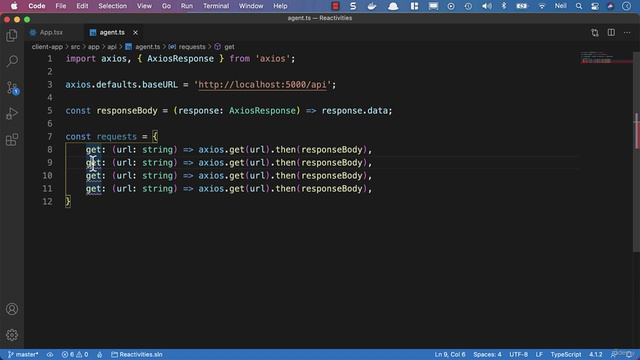This screenshot has width=640, height=360.
Task: Open the View menu
Action: [144, 6]
